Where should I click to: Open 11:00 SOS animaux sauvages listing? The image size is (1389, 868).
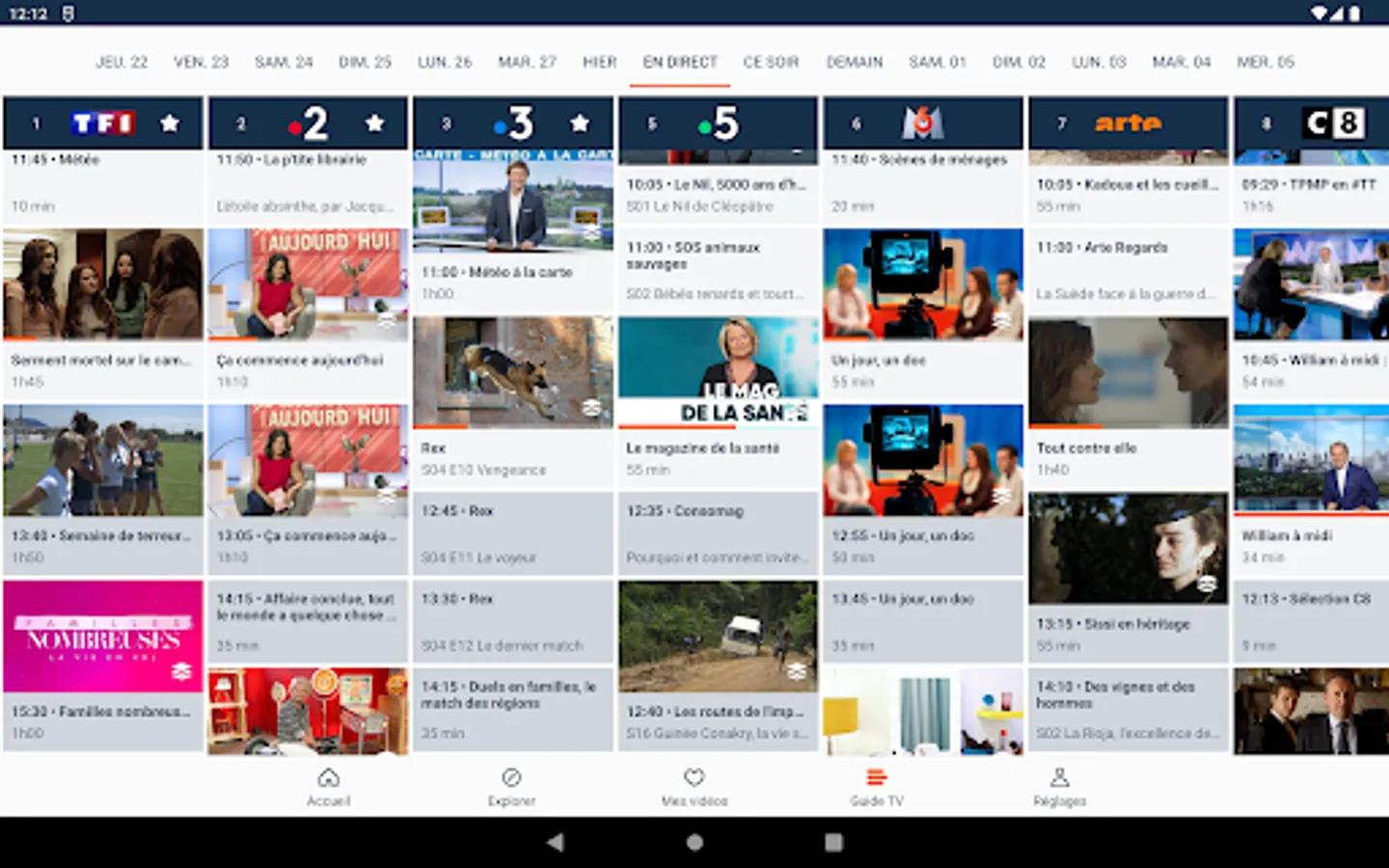click(719, 270)
